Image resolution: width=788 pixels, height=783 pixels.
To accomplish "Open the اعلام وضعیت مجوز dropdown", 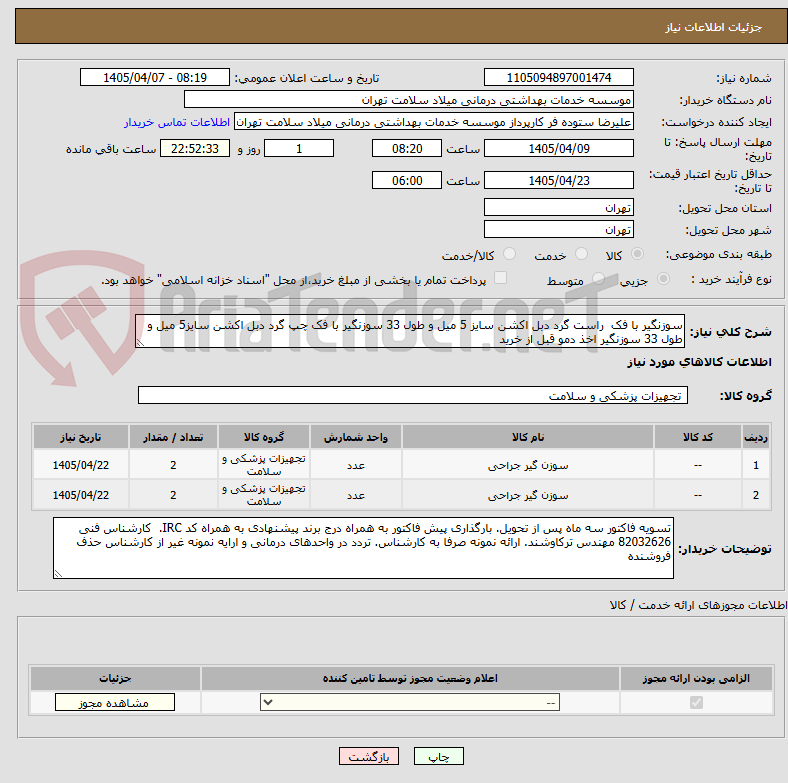I will pos(410,702).
